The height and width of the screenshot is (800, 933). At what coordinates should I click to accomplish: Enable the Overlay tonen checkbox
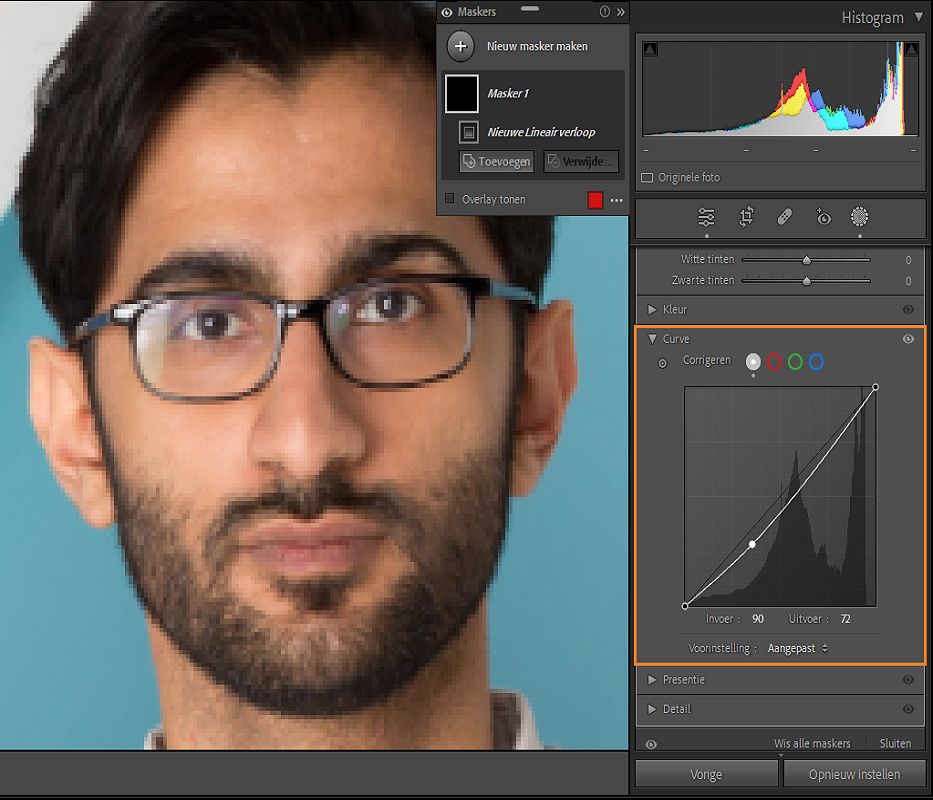point(450,199)
